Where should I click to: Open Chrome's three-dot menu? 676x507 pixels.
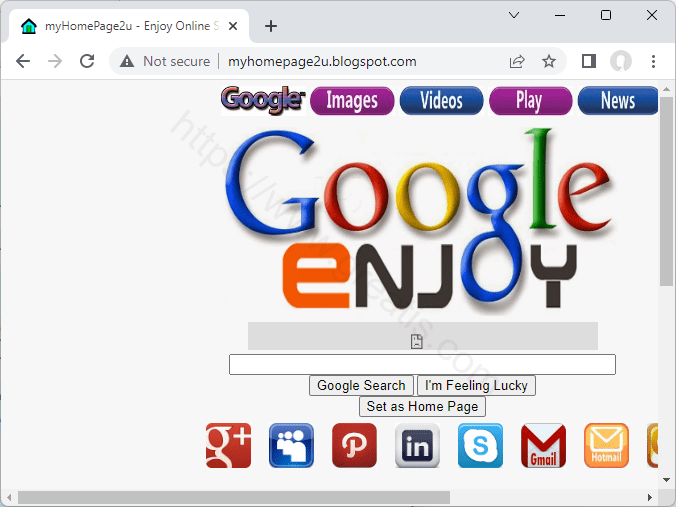[x=654, y=61]
